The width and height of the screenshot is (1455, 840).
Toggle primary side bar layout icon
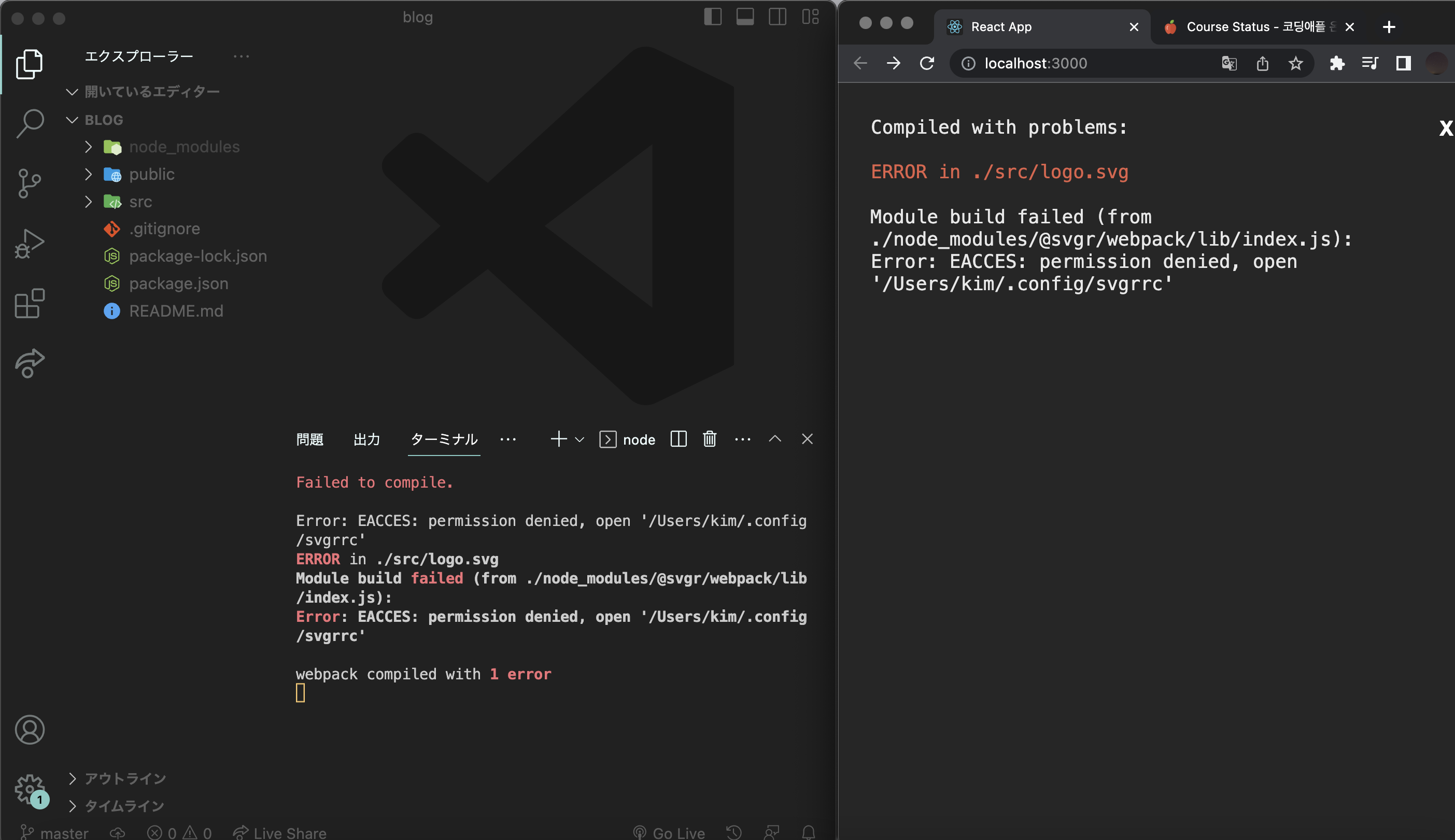[713, 17]
